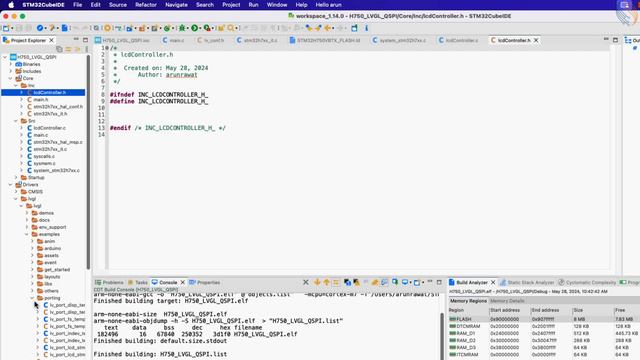Switch to the Problems tab

pos(109,282)
